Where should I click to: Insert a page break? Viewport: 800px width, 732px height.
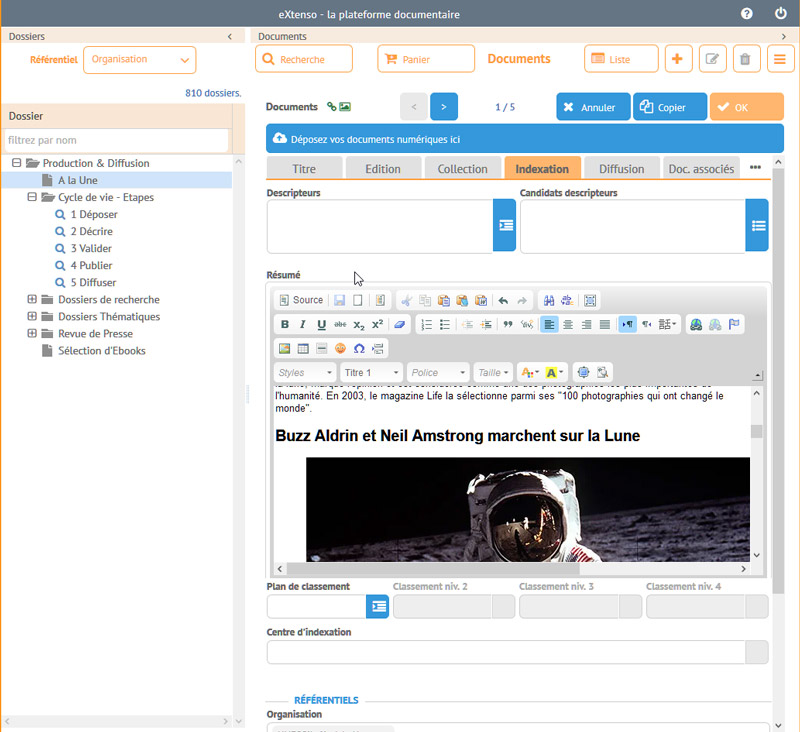click(x=378, y=348)
